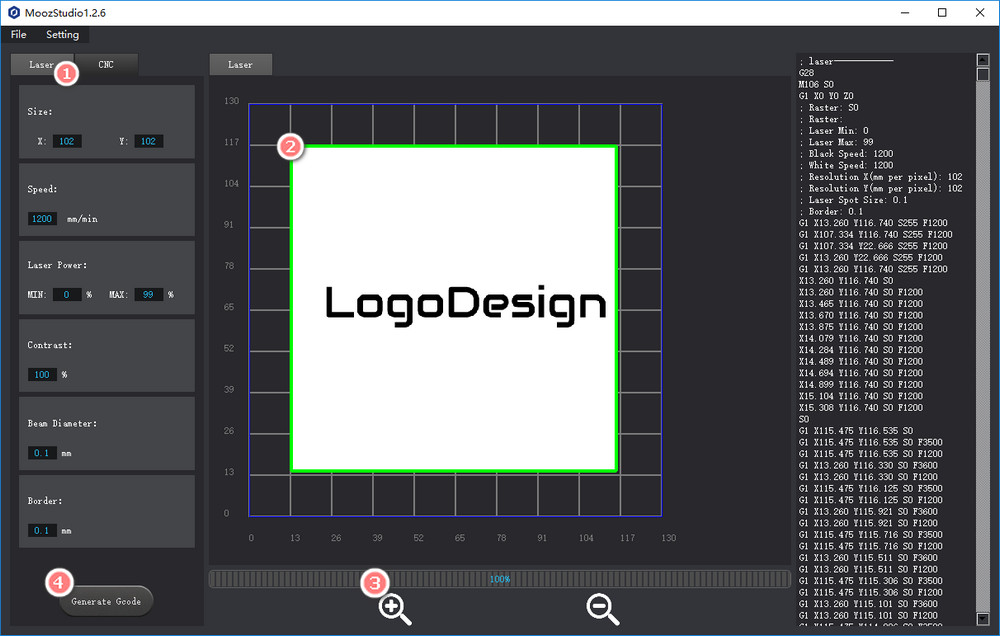Select the Speed value of 1200 mm/min
This screenshot has width=1000, height=636.
40,218
